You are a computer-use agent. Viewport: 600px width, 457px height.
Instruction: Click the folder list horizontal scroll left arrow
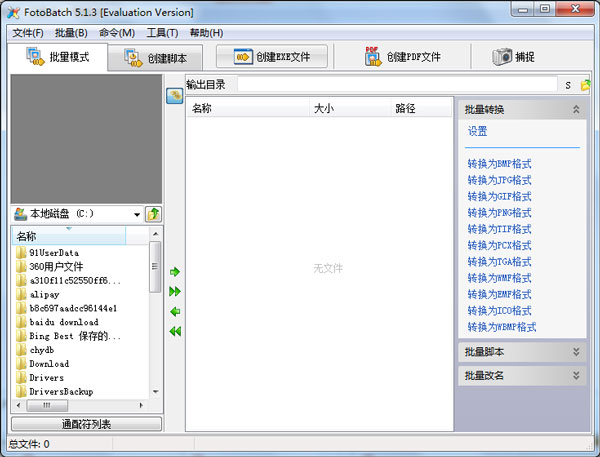[x=19, y=405]
